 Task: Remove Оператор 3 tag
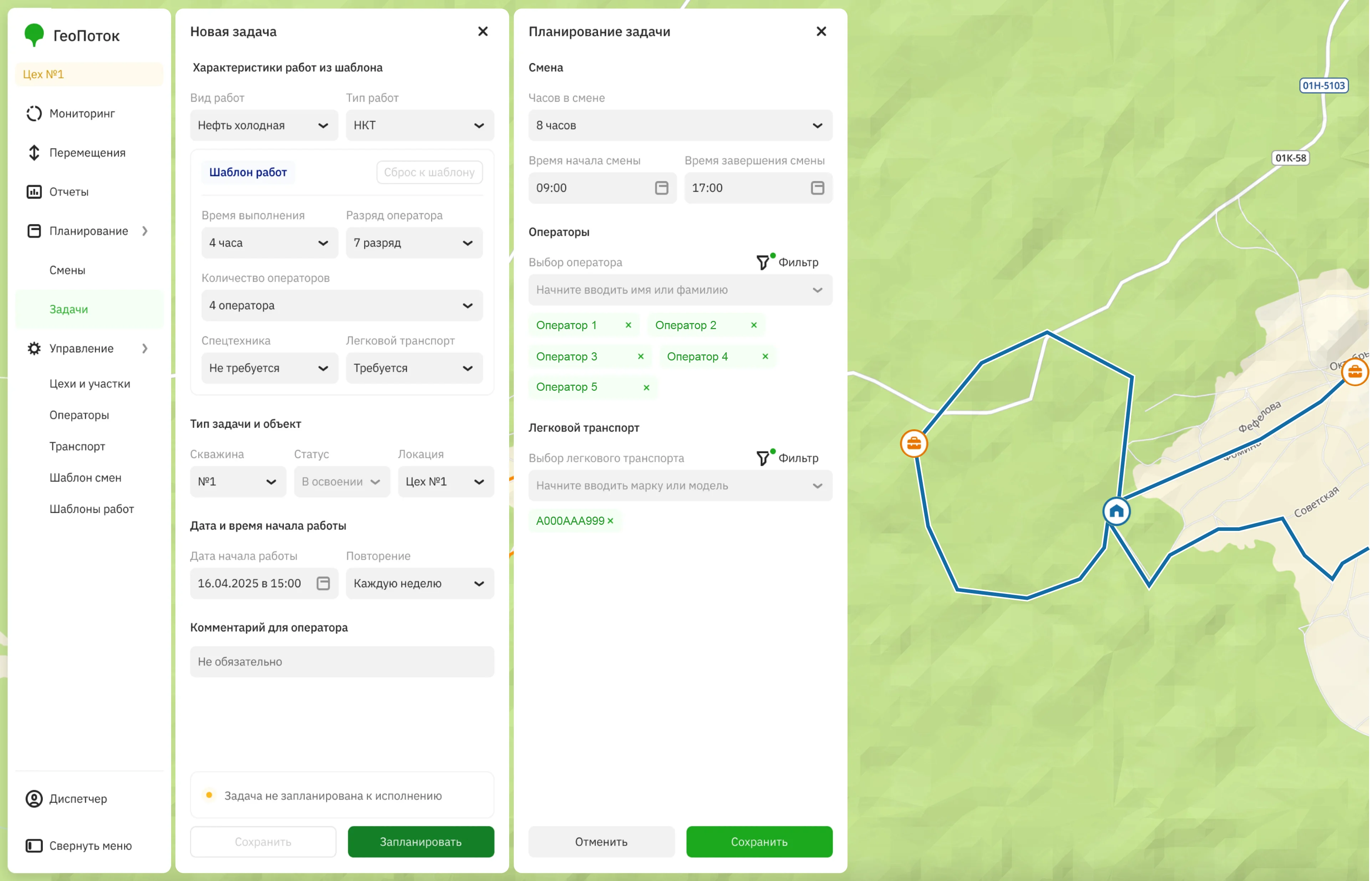point(641,357)
